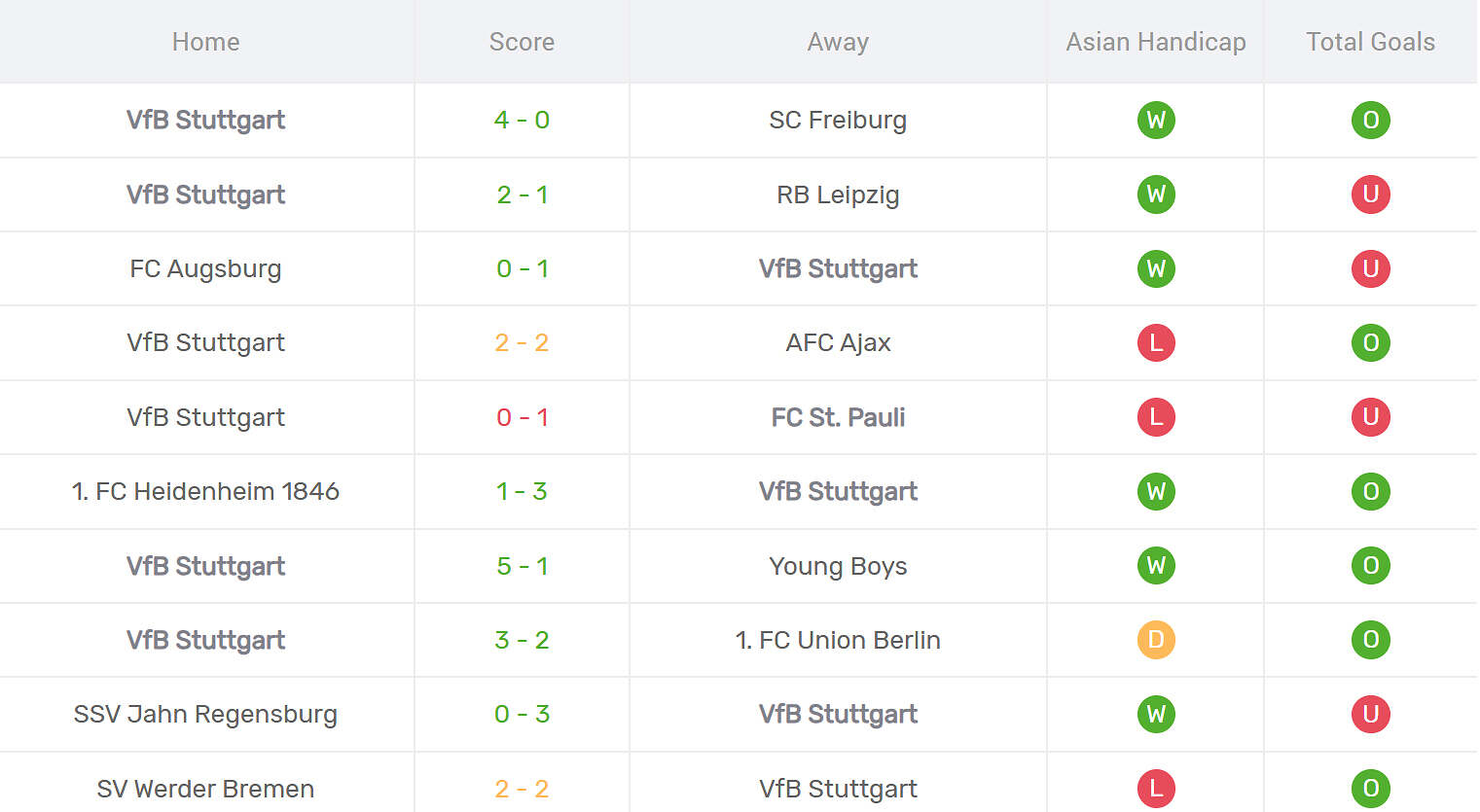Click the green O total goals badge in Young Boys row
This screenshot has width=1480, height=812.
[x=1370, y=566]
